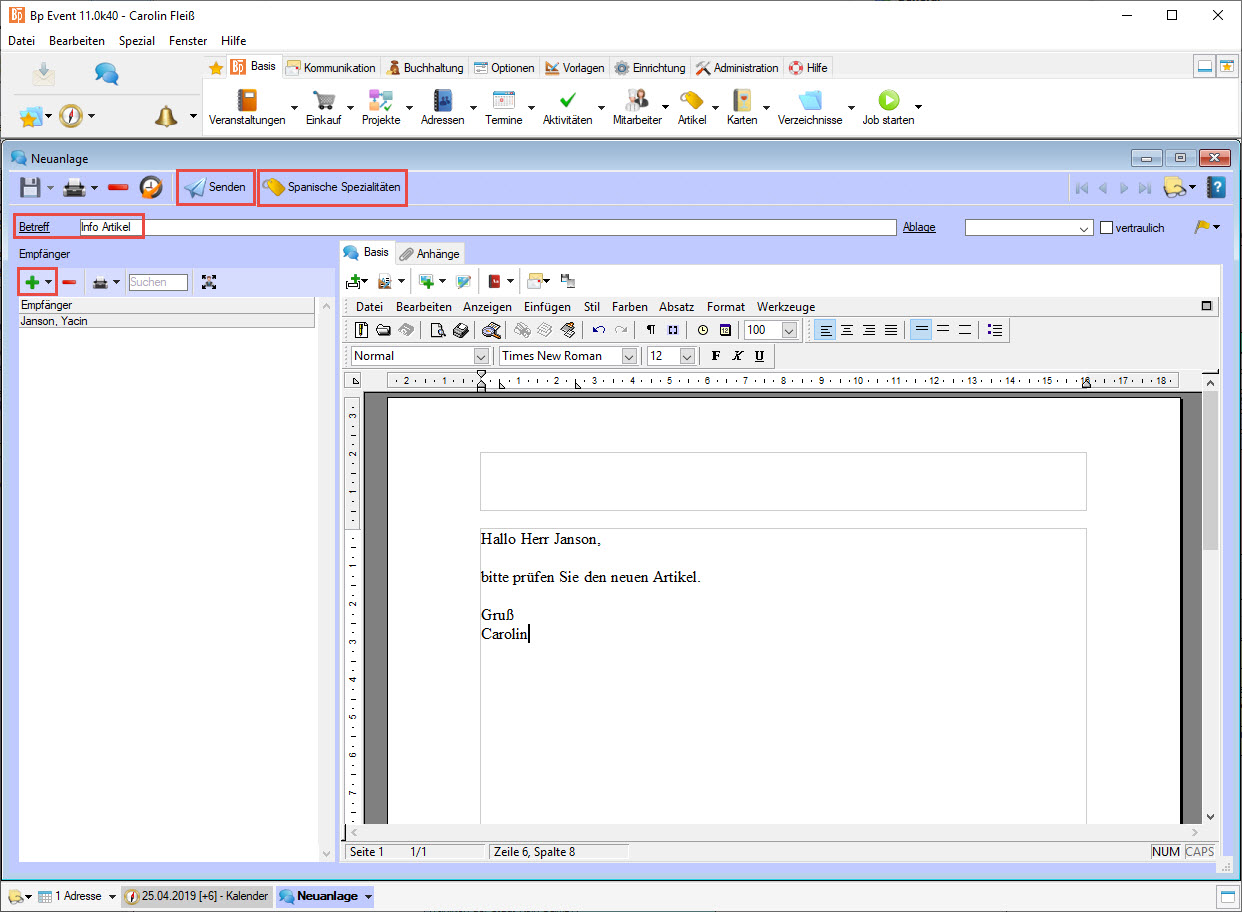Viewport: 1242px width, 912px height.
Task: Toggle the vertraulich checkbox
Action: (x=1106, y=228)
